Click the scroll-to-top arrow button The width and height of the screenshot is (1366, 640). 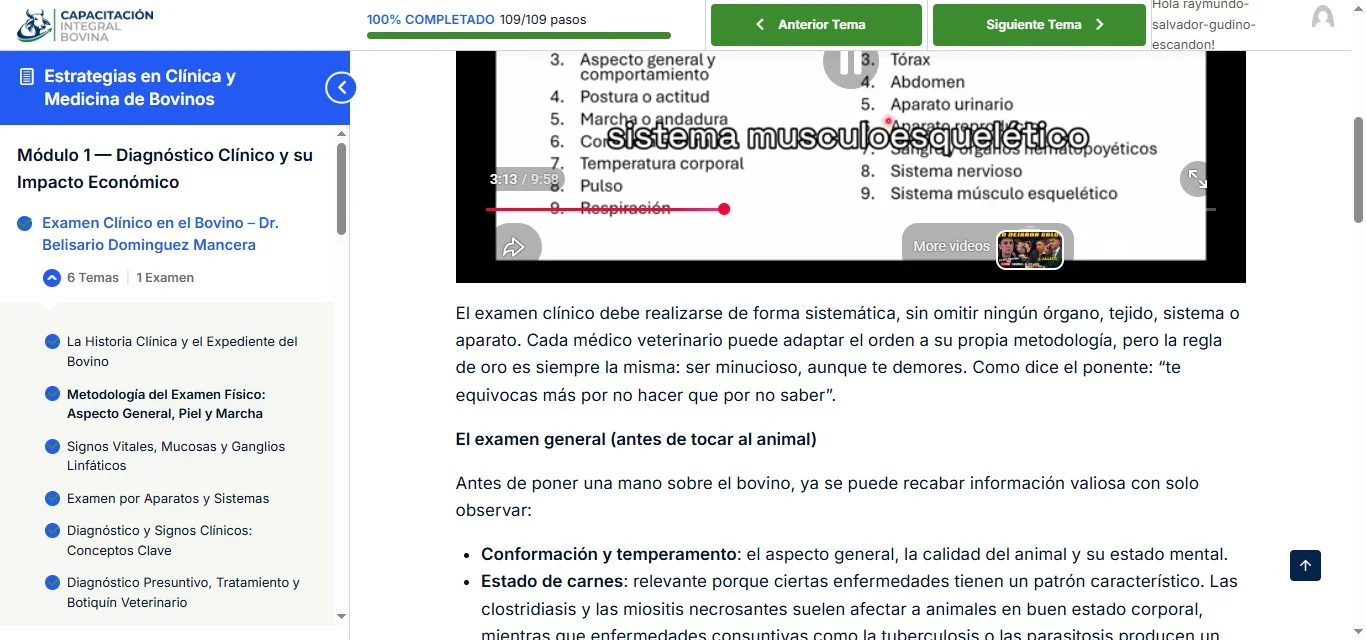(x=1305, y=565)
